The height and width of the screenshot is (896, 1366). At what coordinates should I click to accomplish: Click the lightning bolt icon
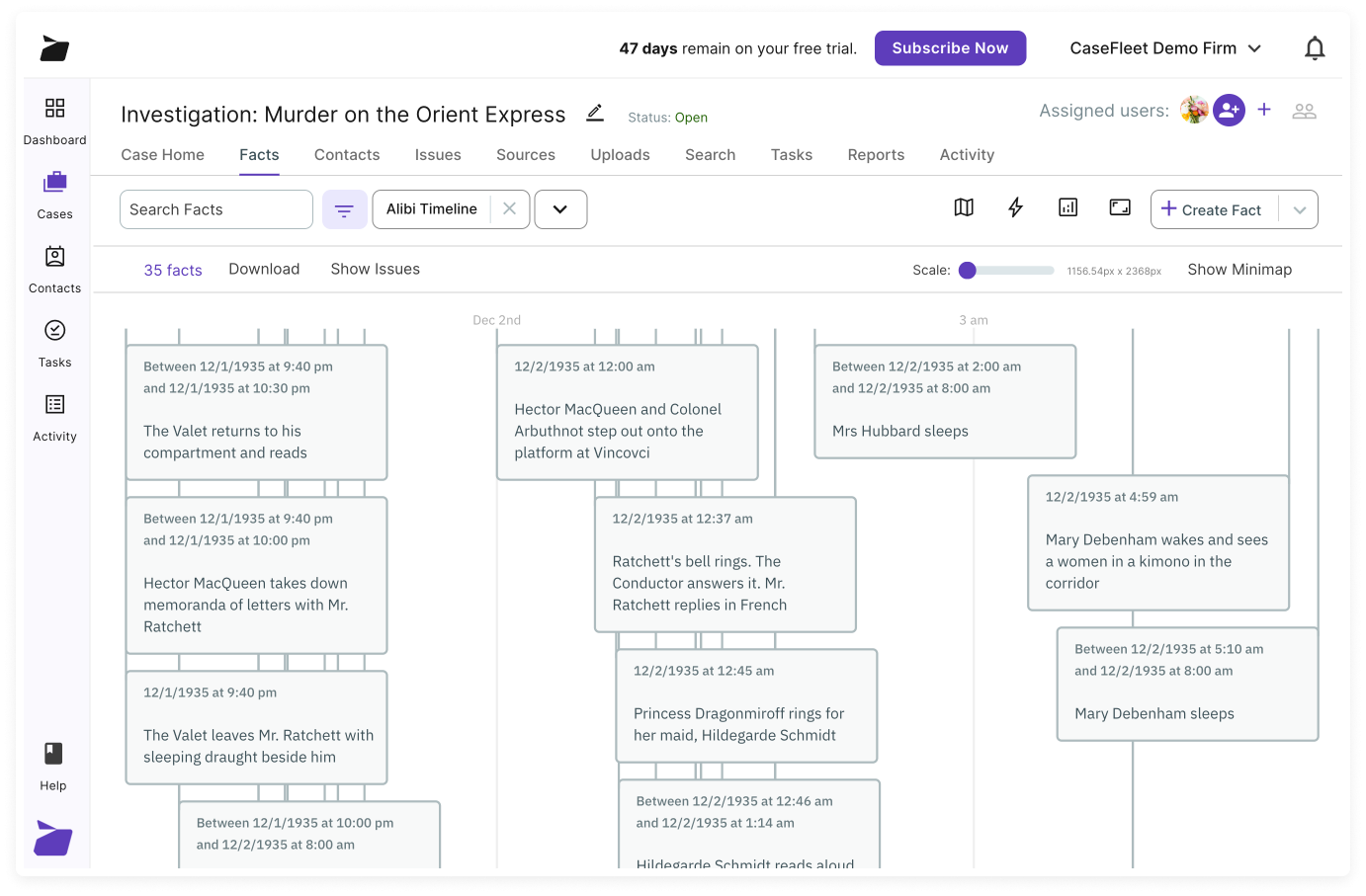click(1015, 207)
